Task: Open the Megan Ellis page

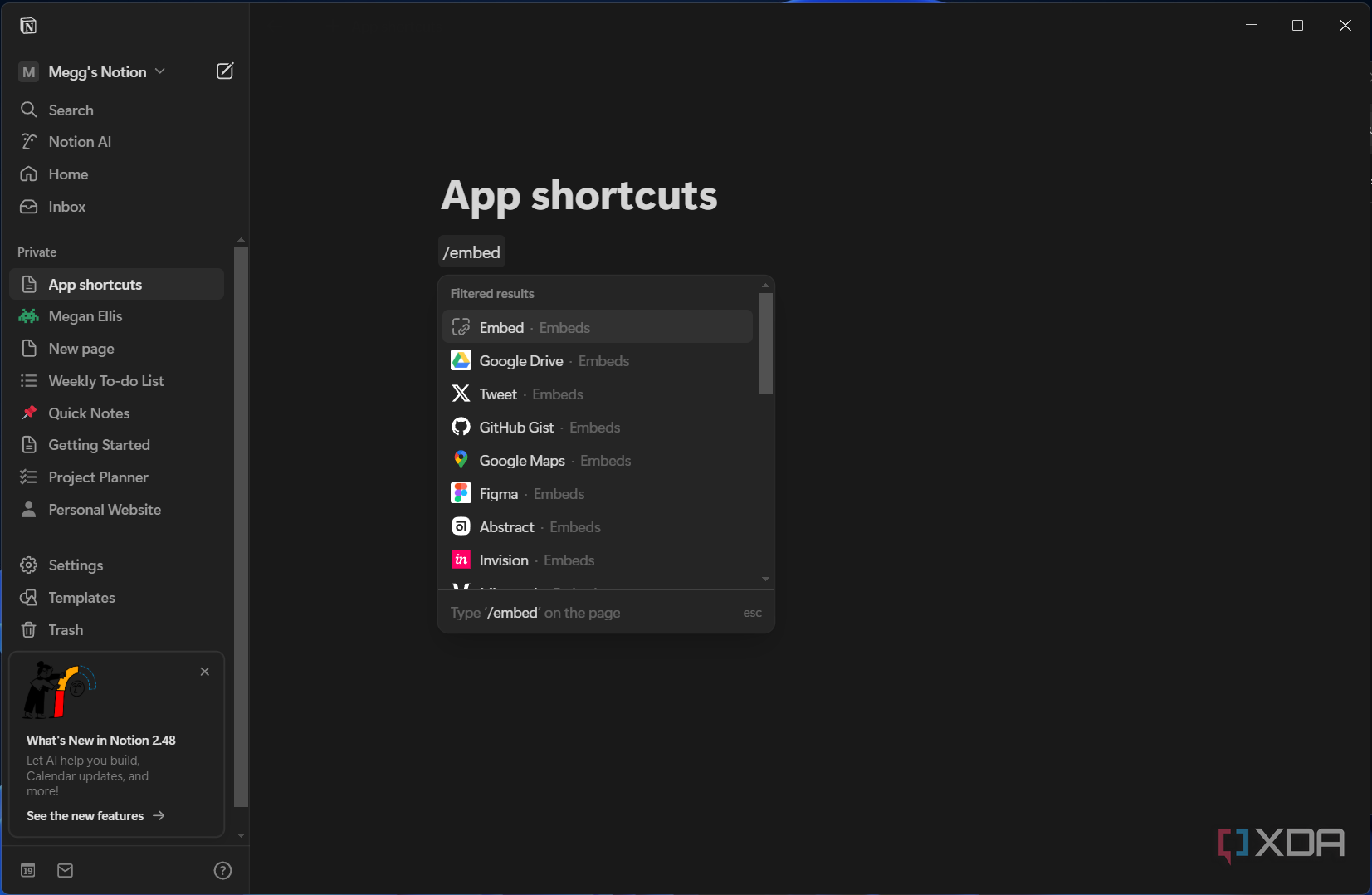Action: [116, 316]
